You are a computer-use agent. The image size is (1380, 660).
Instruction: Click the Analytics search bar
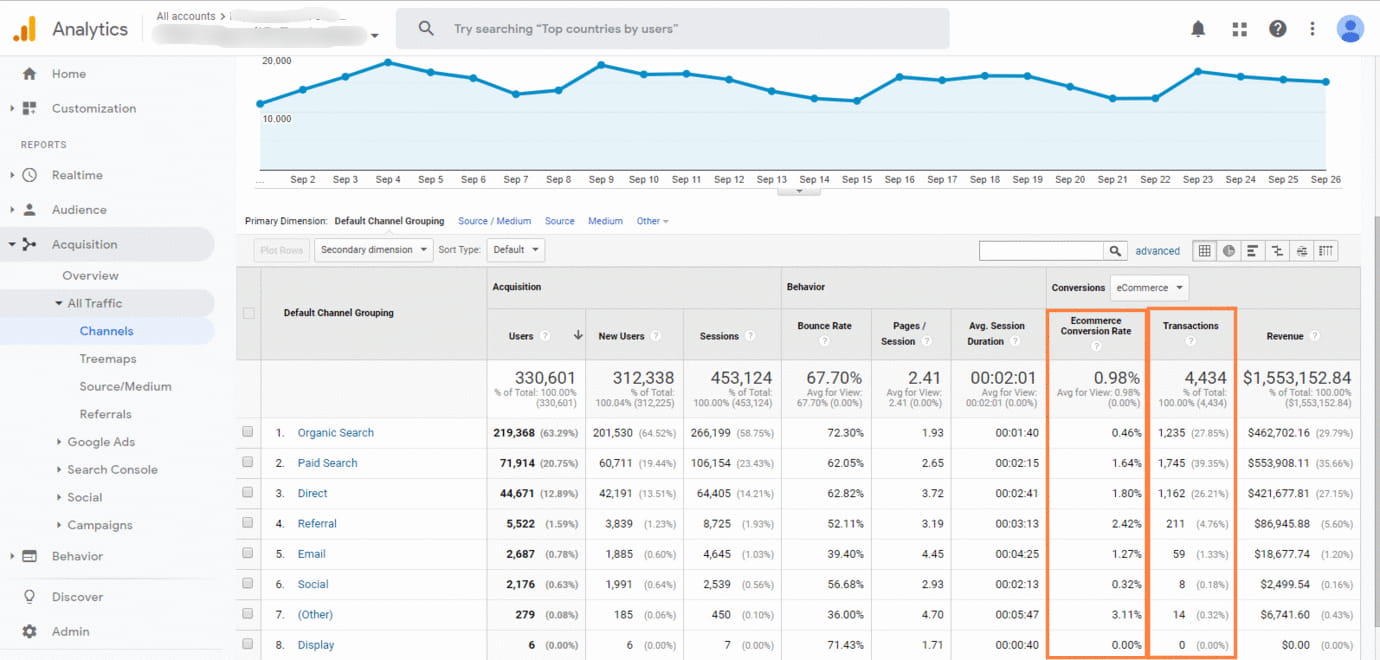[x=672, y=28]
